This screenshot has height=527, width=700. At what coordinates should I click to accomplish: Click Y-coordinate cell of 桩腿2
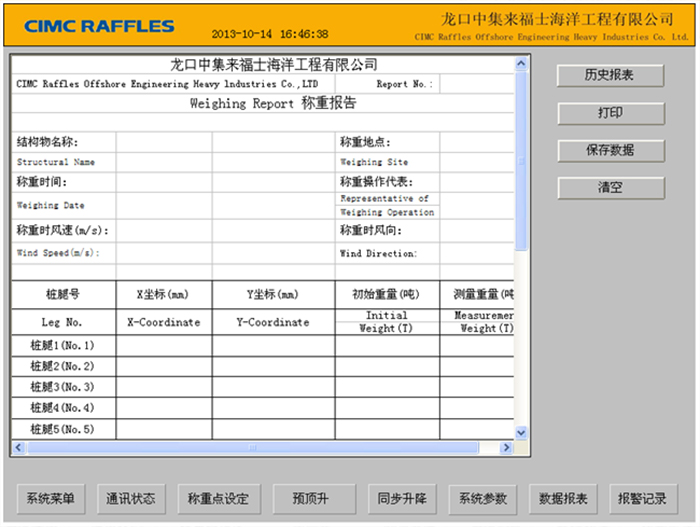coord(274,366)
